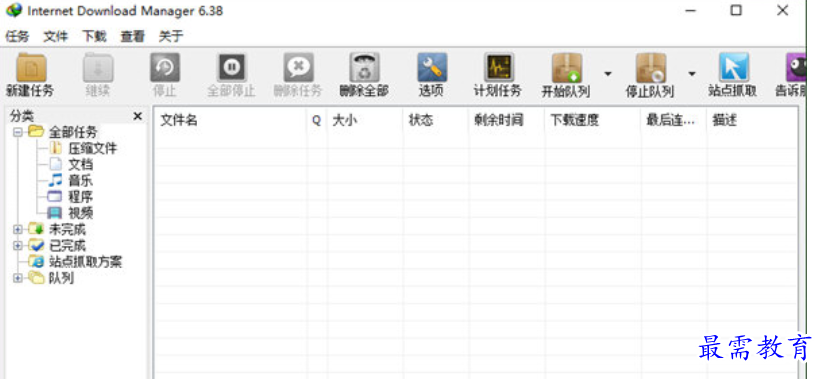Launch the 站点抓取 site grabber icon

733,68
